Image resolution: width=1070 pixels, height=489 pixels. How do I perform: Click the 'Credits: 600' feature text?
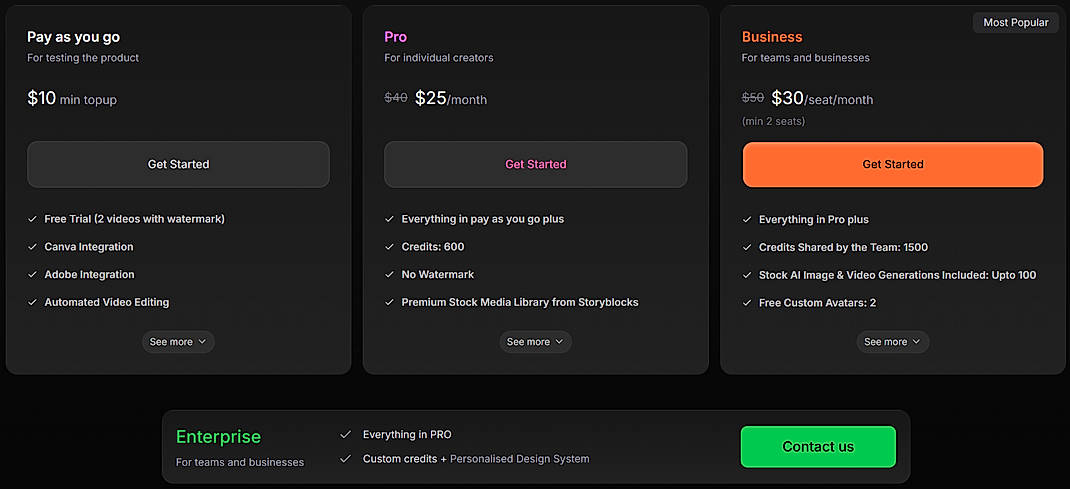pos(433,246)
